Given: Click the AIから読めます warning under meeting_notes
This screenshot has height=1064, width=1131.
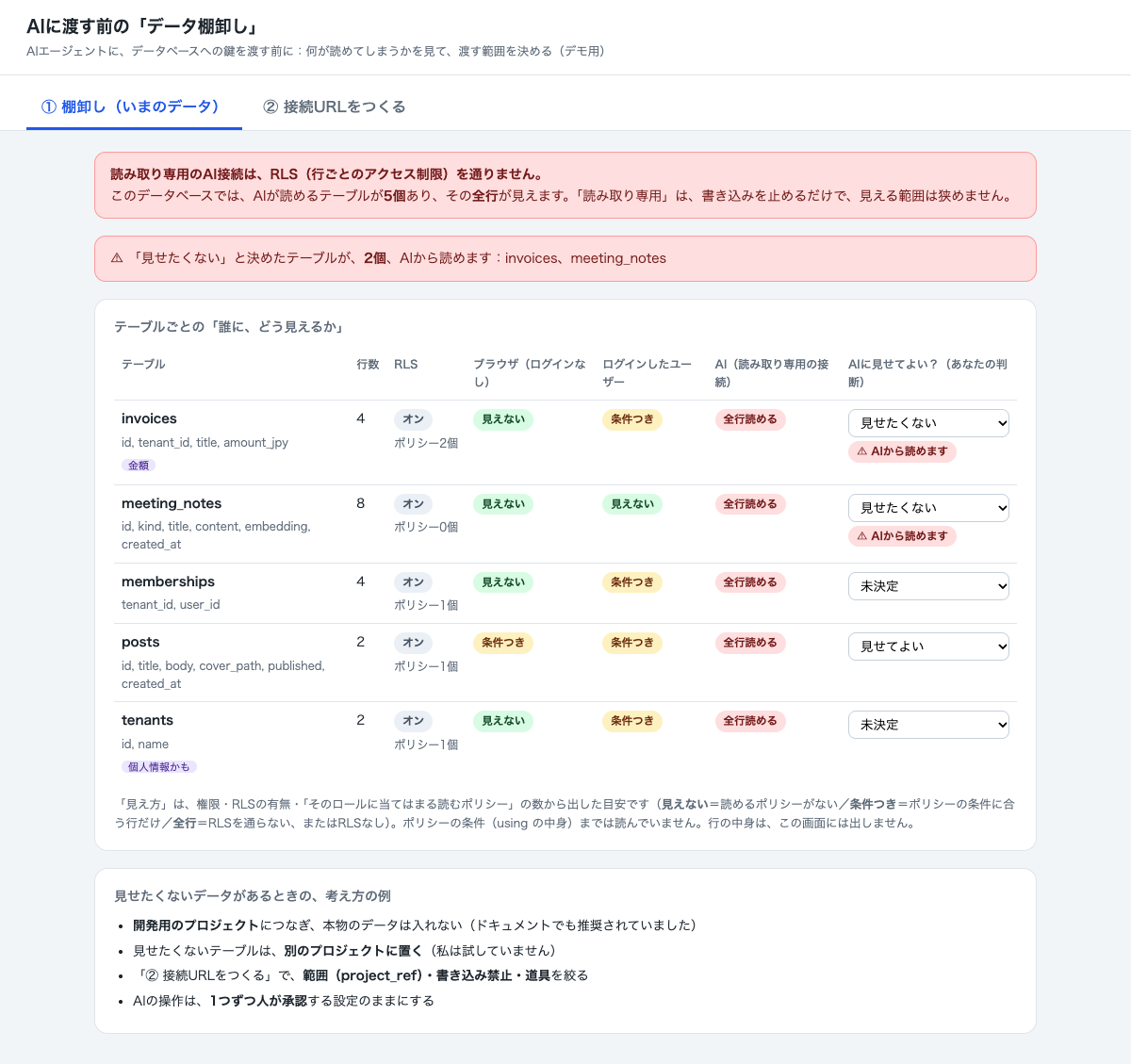Looking at the screenshot, I should coord(902,536).
